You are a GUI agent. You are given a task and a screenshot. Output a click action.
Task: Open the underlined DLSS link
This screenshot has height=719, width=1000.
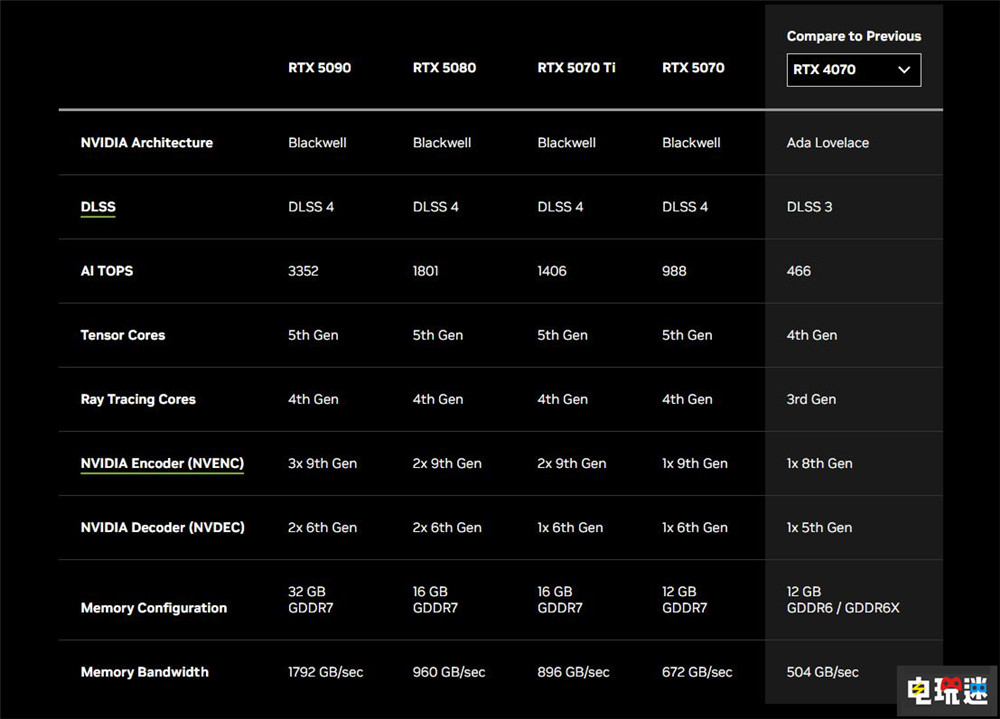[98, 207]
